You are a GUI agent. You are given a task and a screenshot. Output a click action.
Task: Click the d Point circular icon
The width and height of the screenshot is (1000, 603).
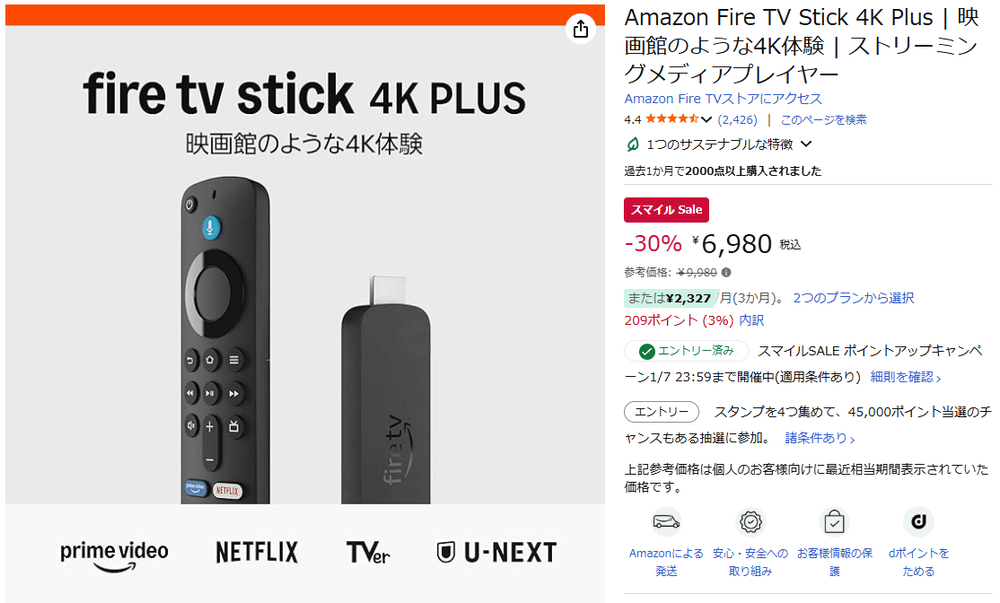(x=918, y=523)
